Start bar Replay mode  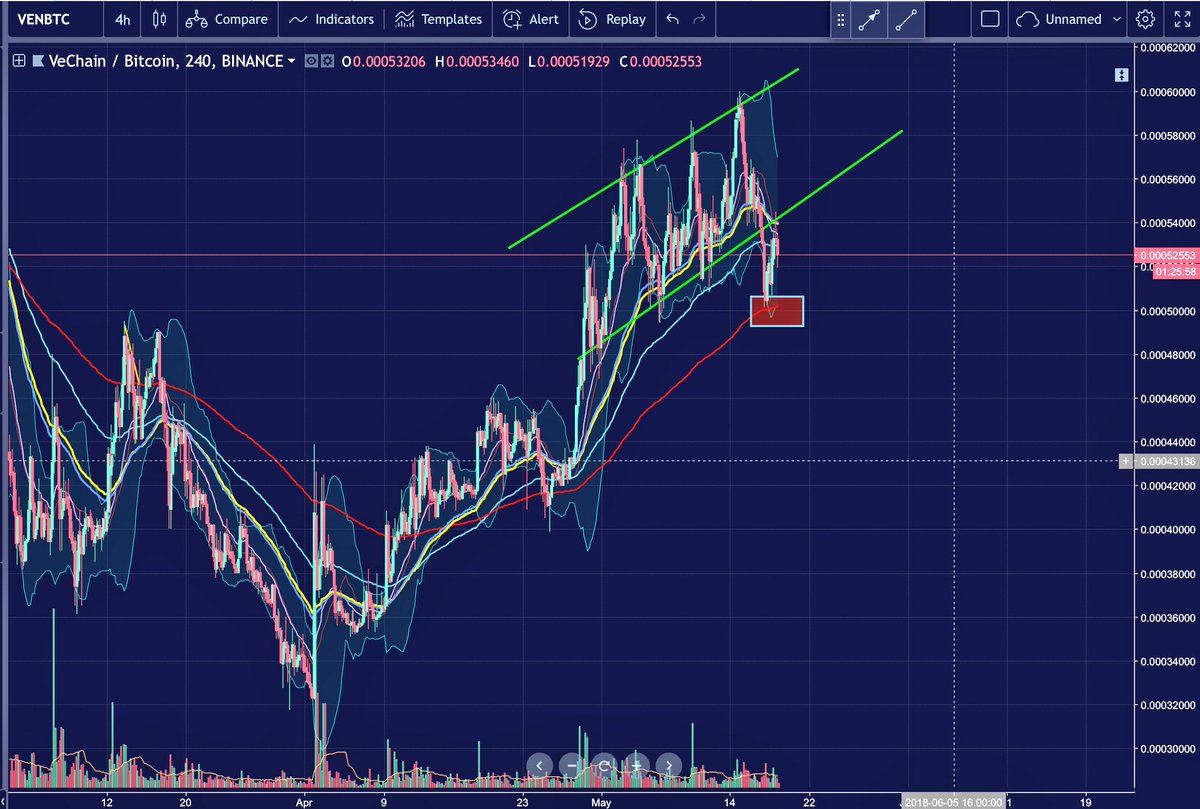point(610,19)
